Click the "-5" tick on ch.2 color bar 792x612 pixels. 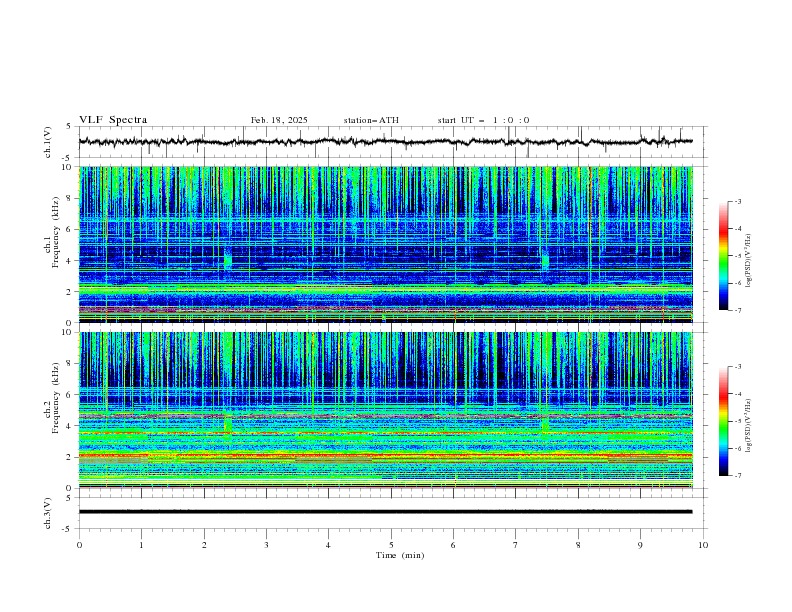[738, 421]
